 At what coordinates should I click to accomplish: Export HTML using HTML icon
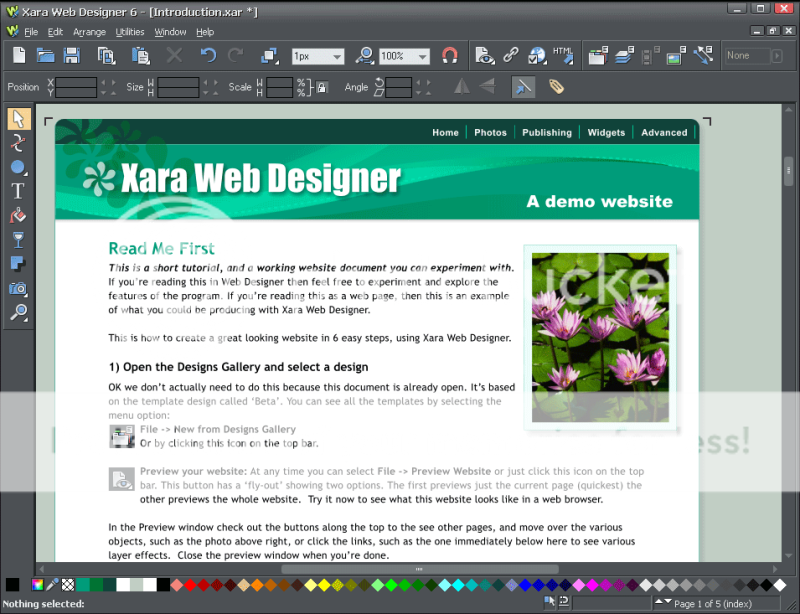pyautogui.click(x=563, y=55)
